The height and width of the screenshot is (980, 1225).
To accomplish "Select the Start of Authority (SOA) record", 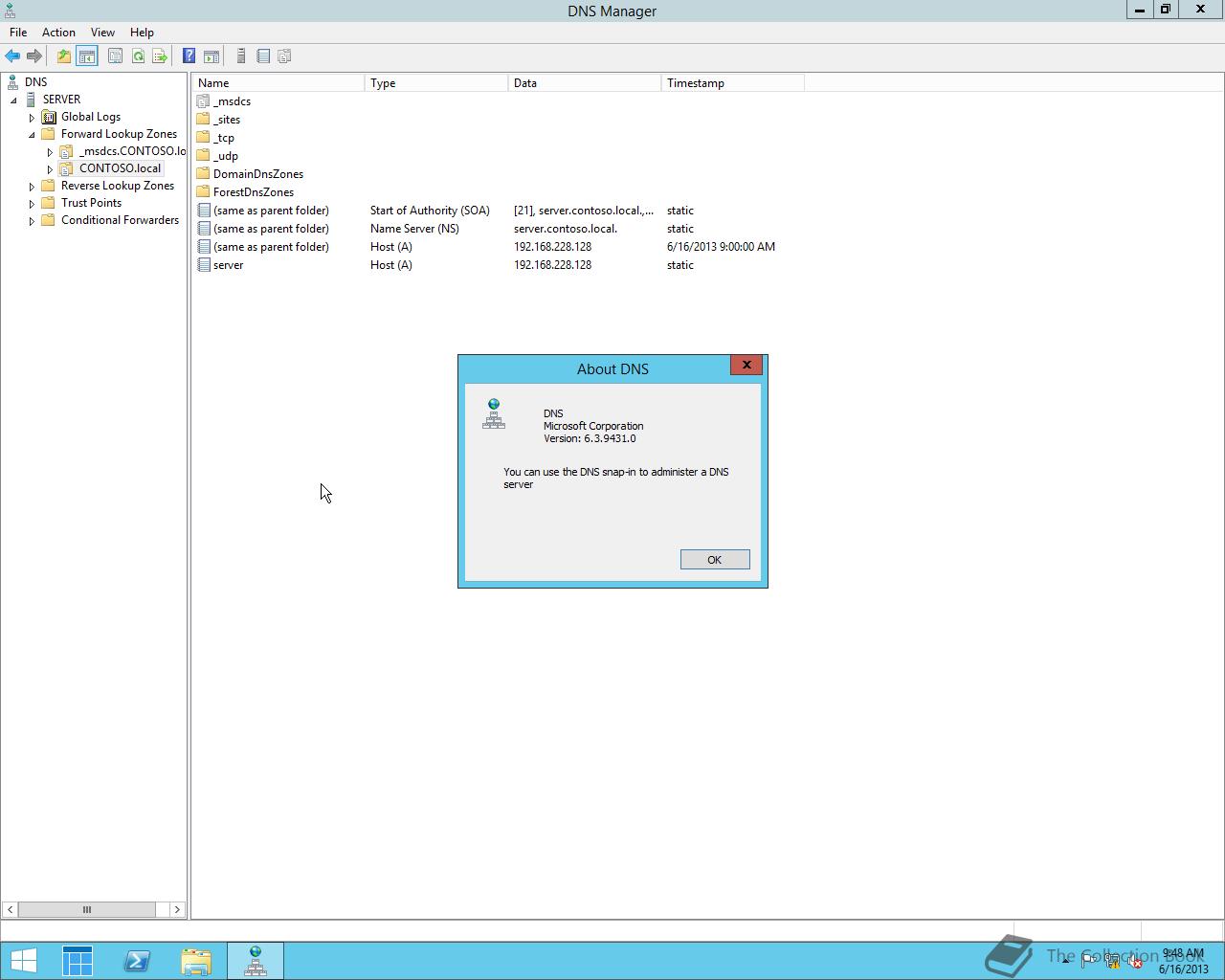I will click(499, 211).
